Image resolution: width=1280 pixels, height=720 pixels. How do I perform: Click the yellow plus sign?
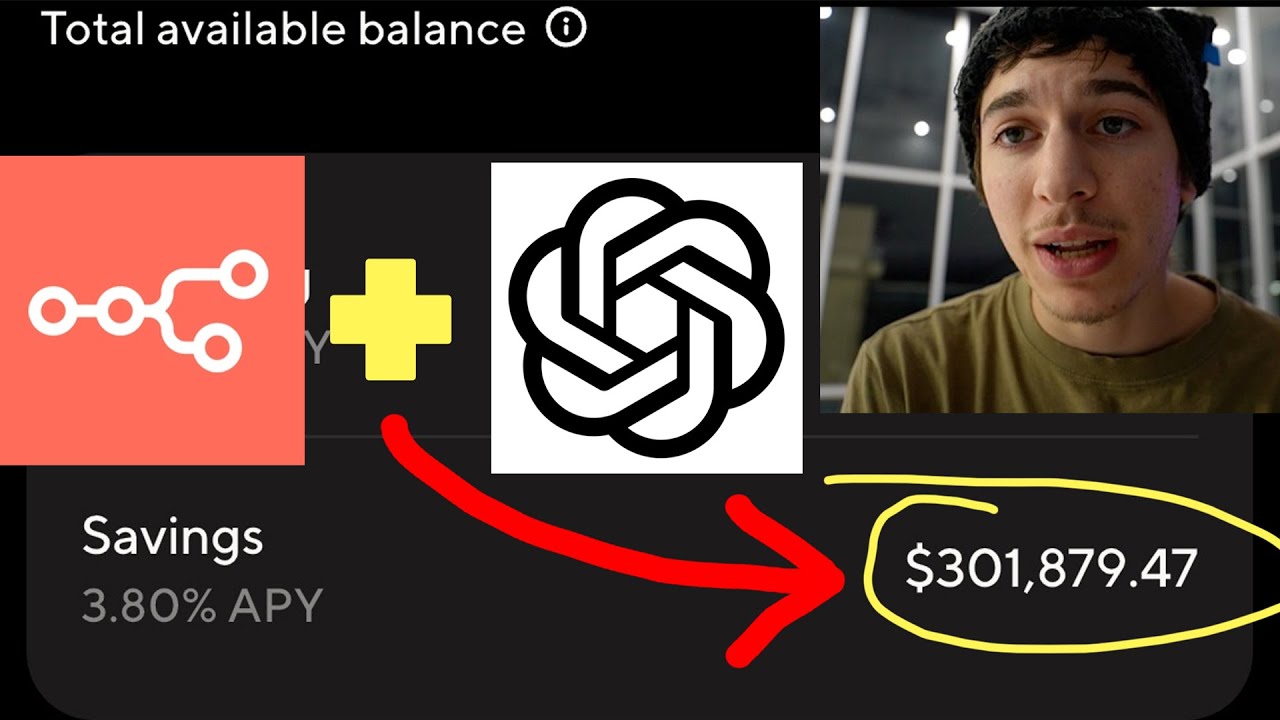[390, 320]
